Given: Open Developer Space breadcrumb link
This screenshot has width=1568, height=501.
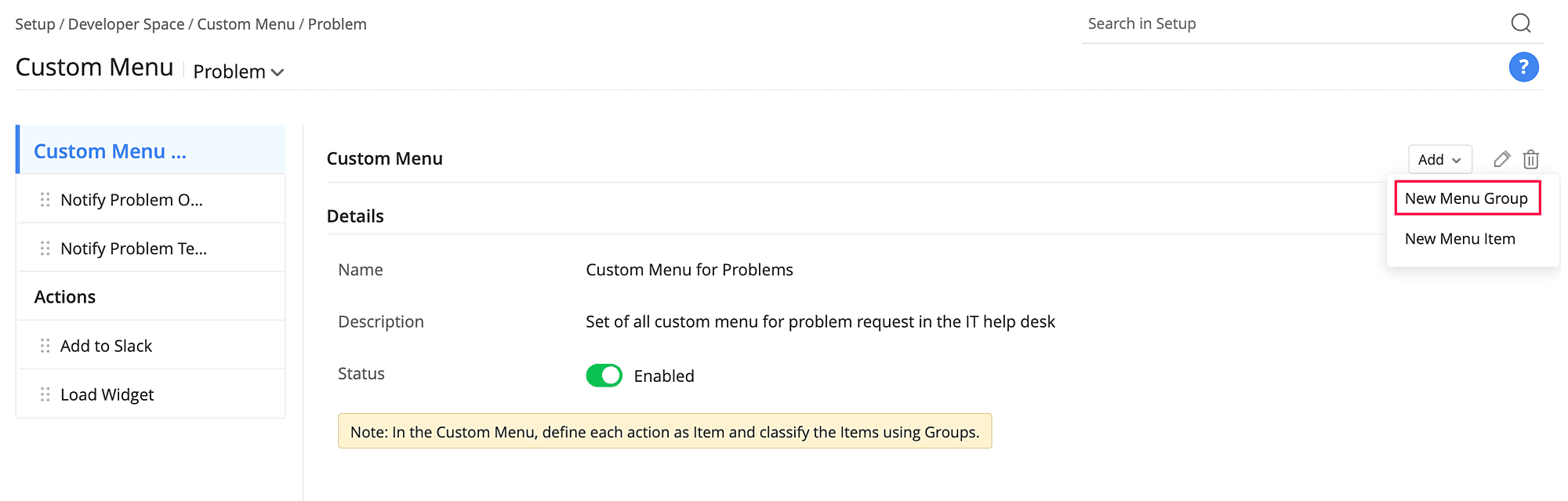Looking at the screenshot, I should pyautogui.click(x=126, y=24).
